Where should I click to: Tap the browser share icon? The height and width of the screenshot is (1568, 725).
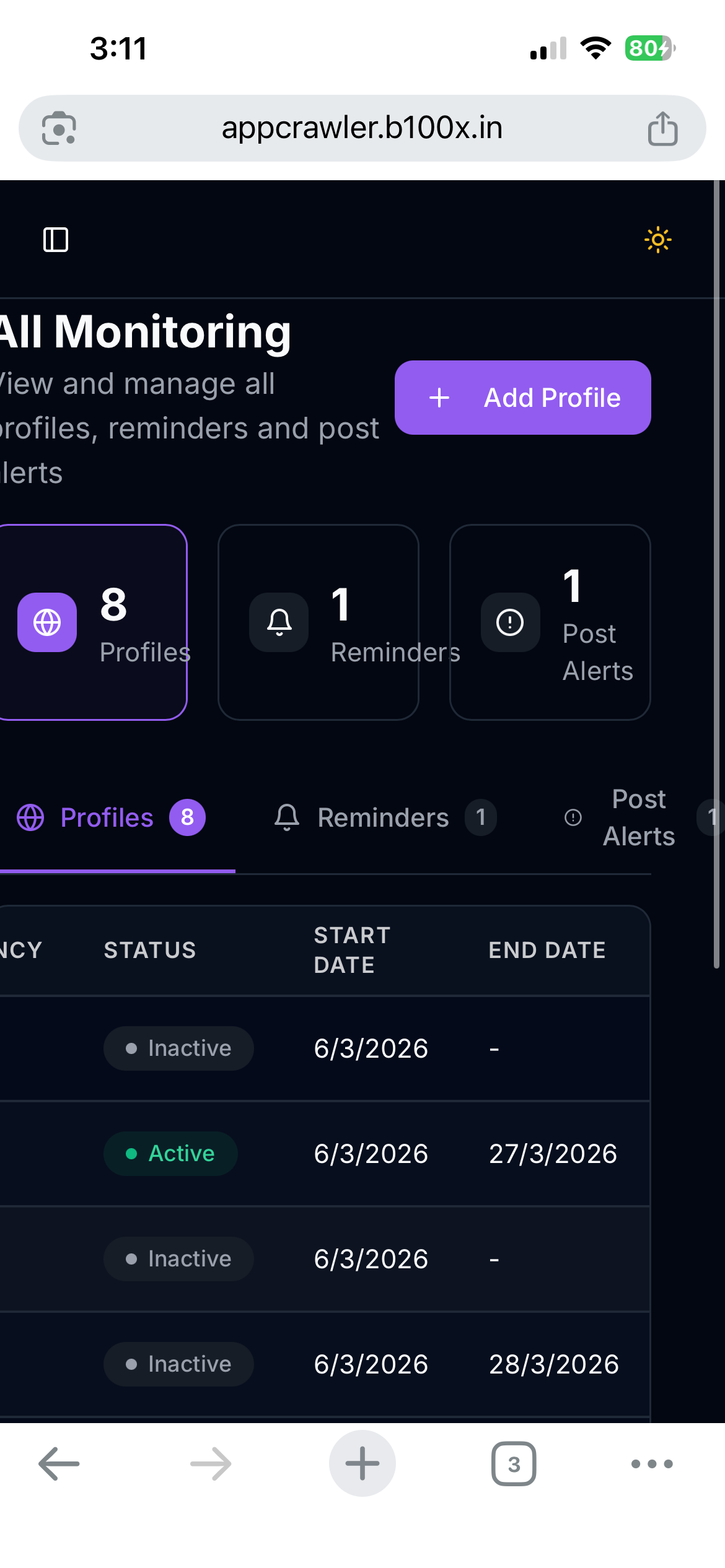coord(662,128)
